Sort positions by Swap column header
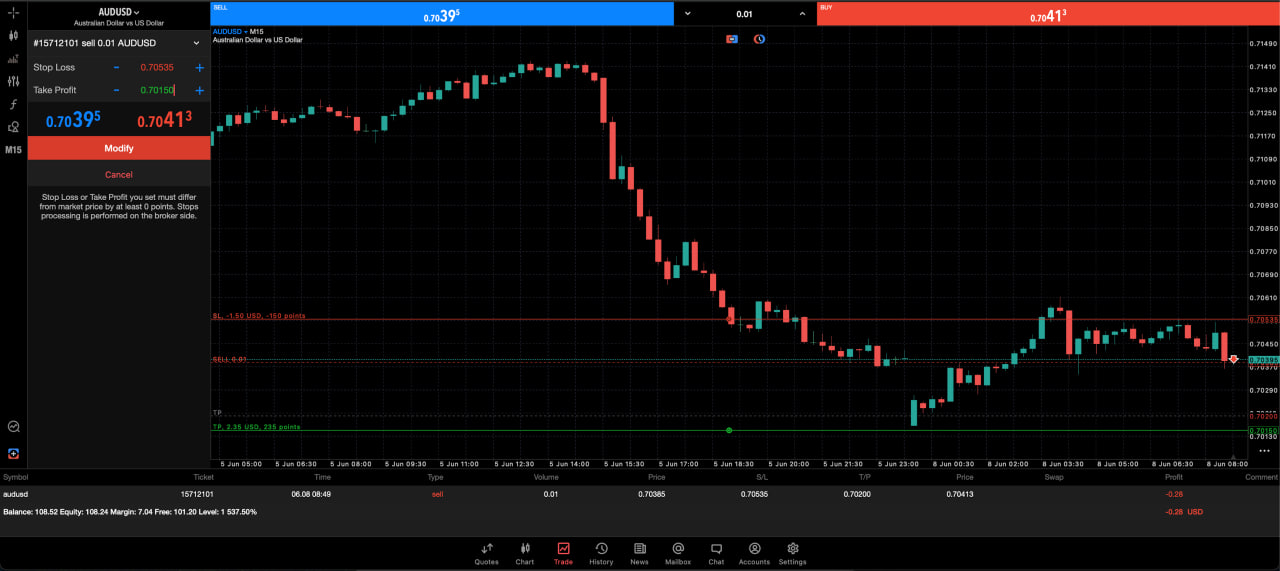 [x=1054, y=477]
